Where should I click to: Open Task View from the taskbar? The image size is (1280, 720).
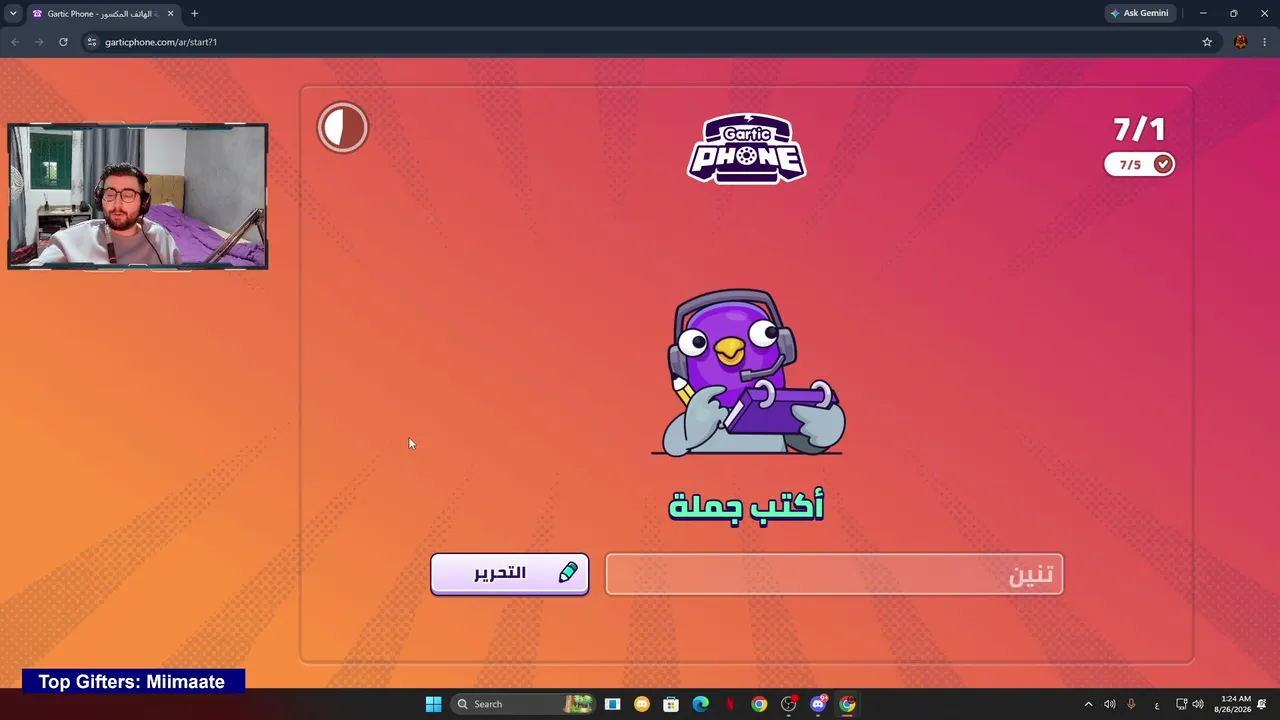click(x=612, y=704)
